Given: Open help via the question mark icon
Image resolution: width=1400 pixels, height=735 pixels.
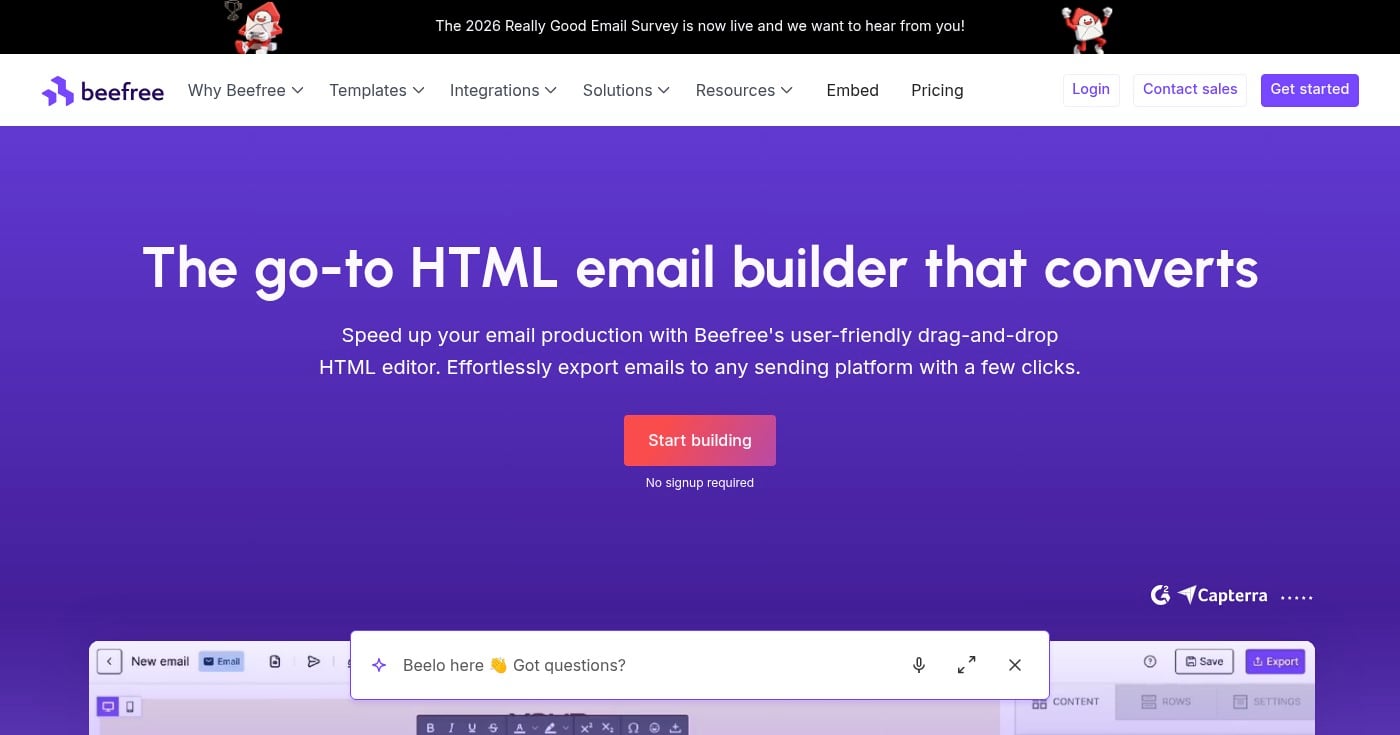Looking at the screenshot, I should (x=1150, y=662).
